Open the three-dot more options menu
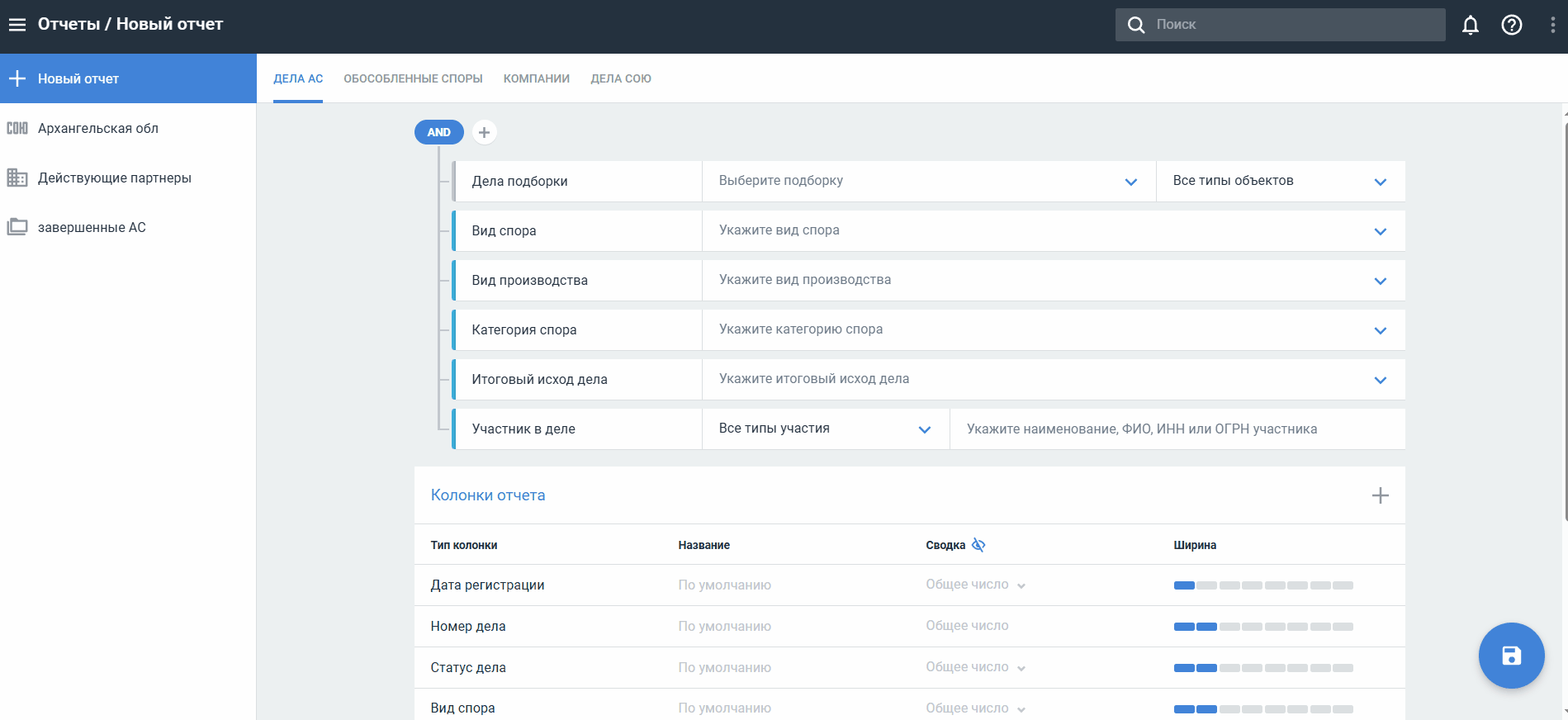1568x720 pixels. point(1552,25)
